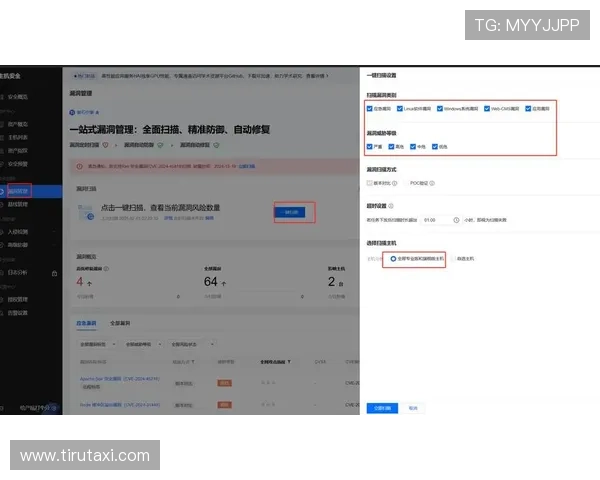Viewport: 600px width, 480px height.
Task: Click the blue scan-now button at panel bottom
Action: pos(382,408)
